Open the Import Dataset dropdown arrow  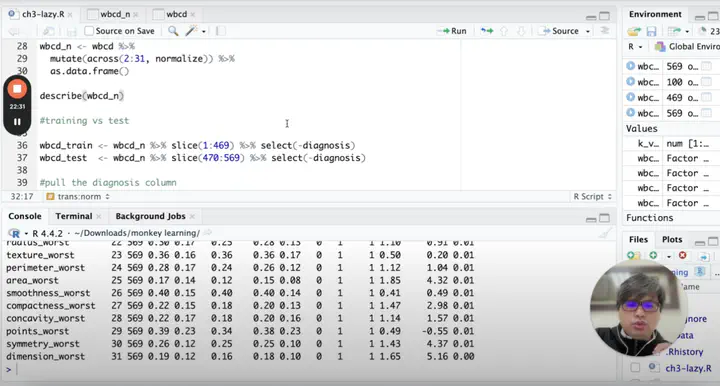[687, 32]
